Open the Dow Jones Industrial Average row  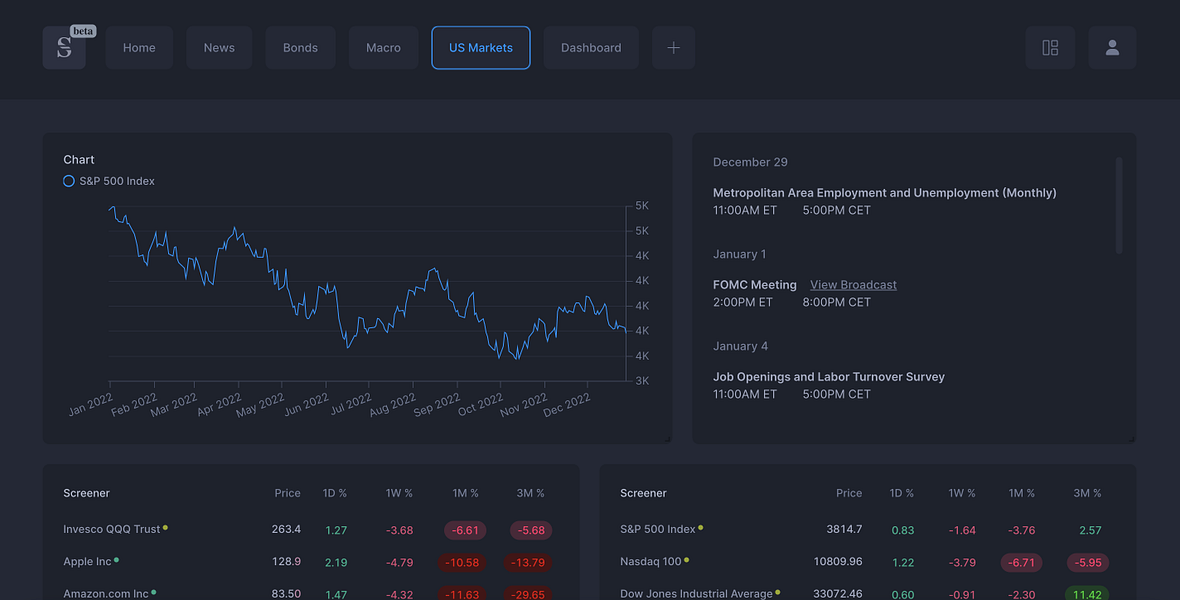tap(867, 594)
